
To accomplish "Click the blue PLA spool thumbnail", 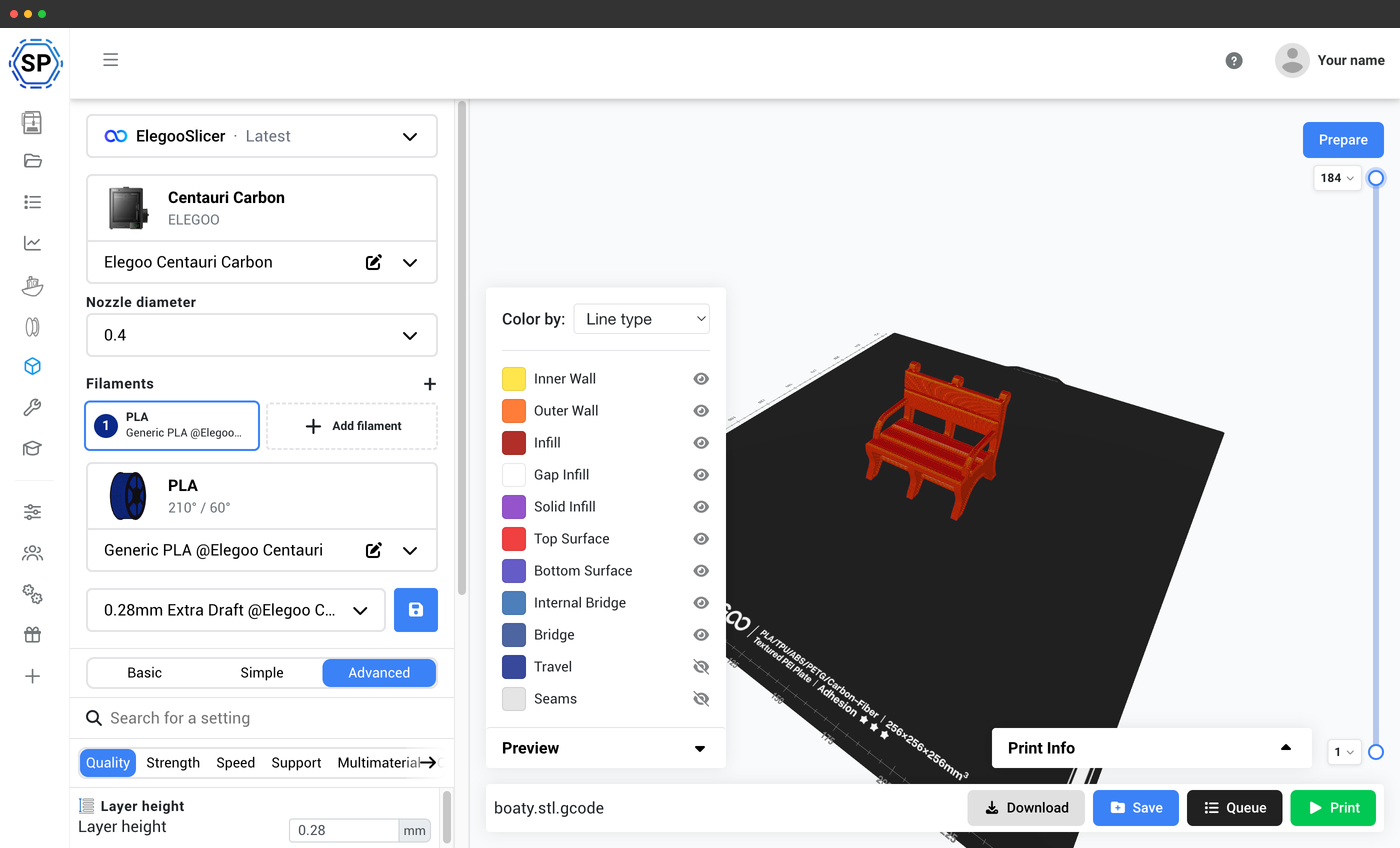I will (127, 496).
